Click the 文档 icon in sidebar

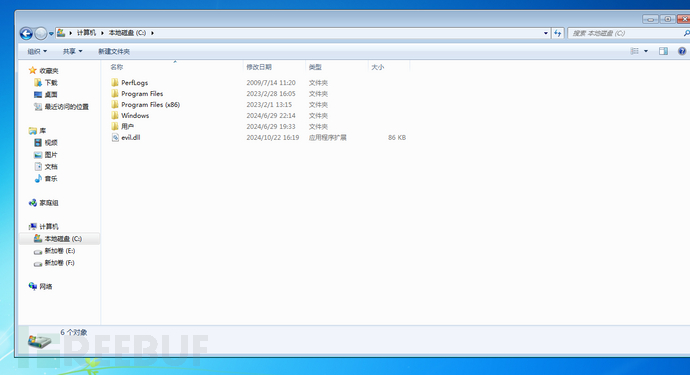[x=38, y=166]
